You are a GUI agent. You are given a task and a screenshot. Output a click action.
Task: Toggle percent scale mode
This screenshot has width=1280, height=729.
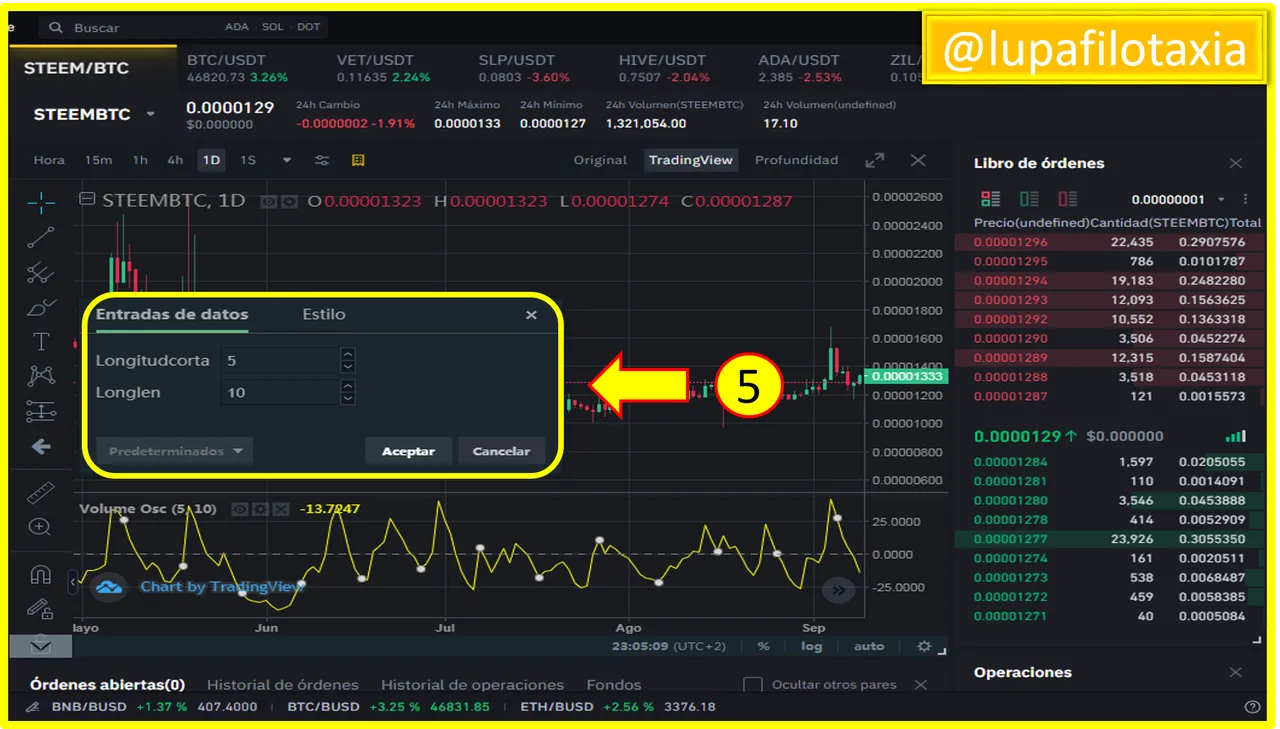(763, 647)
